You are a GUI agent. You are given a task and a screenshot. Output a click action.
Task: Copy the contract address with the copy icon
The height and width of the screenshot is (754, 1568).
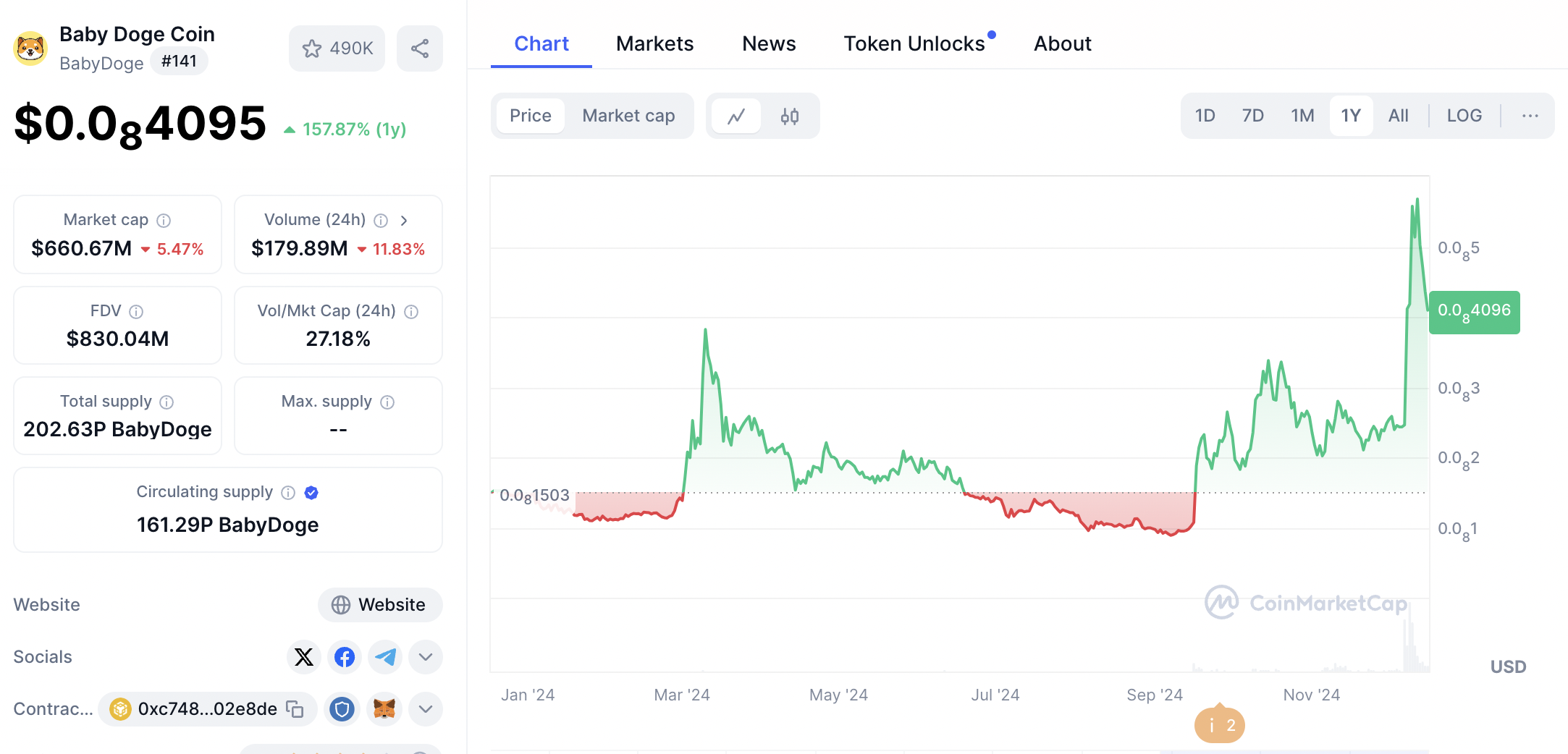click(x=295, y=709)
